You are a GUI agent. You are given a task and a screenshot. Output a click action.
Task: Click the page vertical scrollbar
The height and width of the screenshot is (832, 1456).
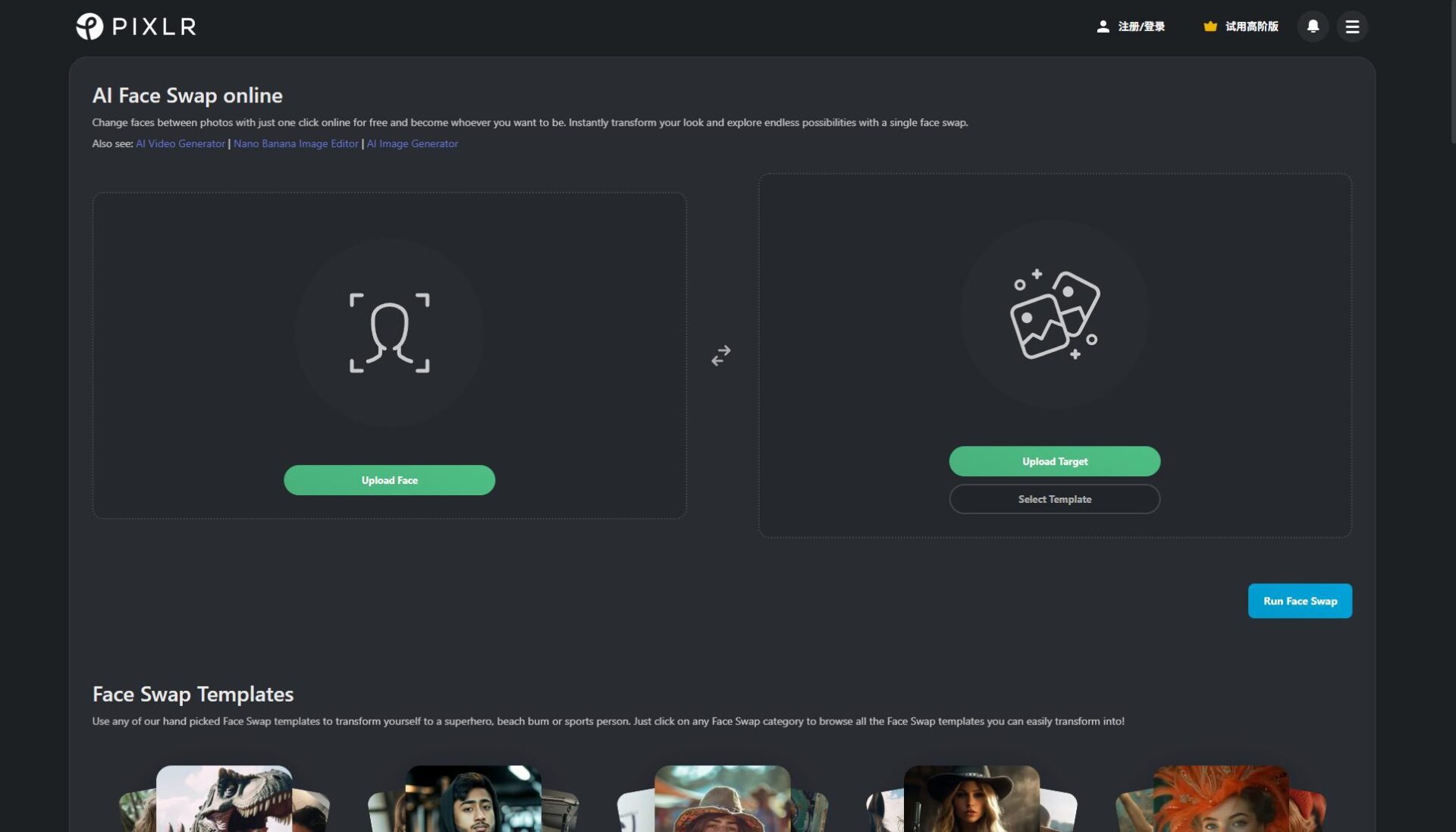tap(1452, 72)
